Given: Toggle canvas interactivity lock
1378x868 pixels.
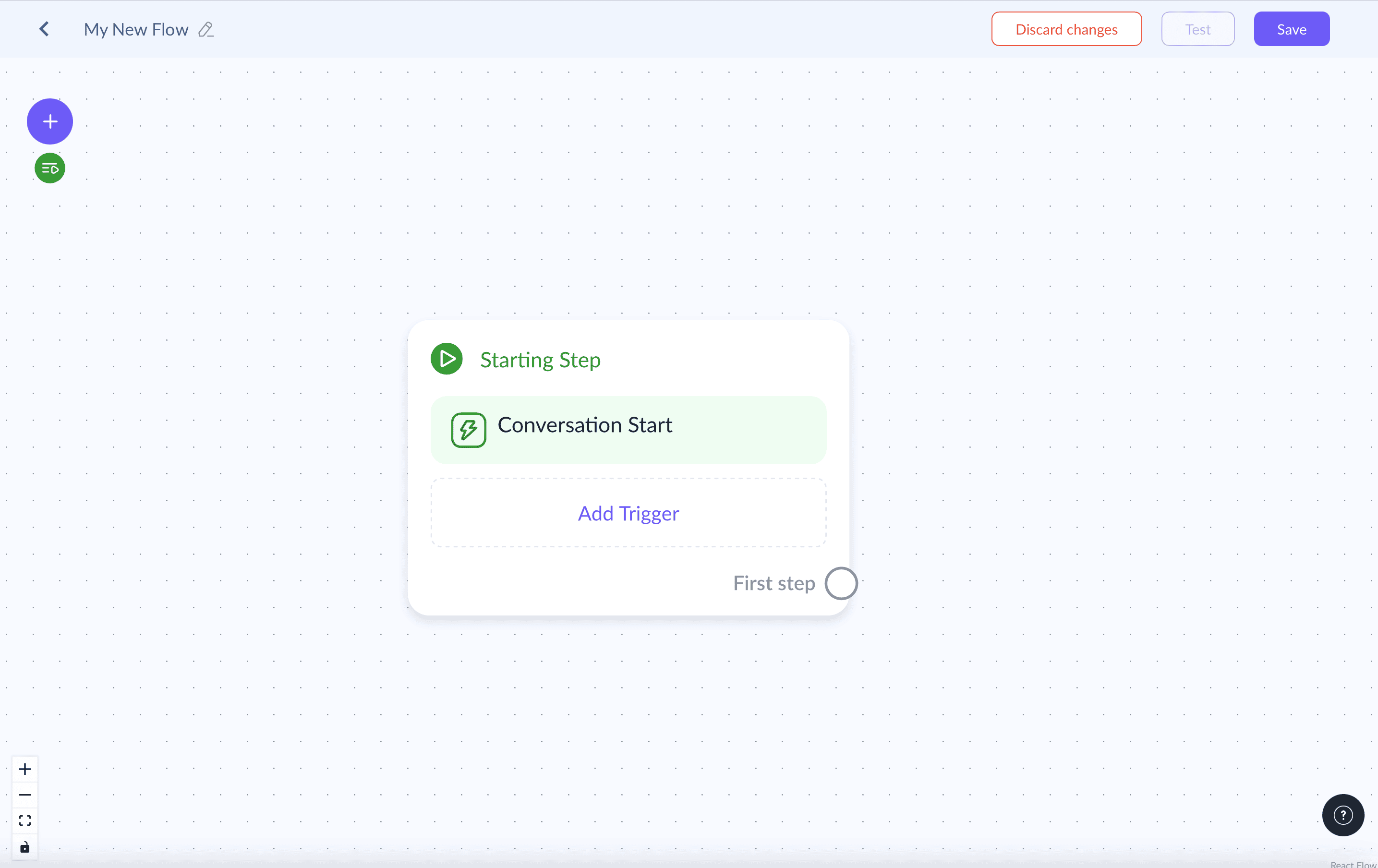Looking at the screenshot, I should point(24,847).
